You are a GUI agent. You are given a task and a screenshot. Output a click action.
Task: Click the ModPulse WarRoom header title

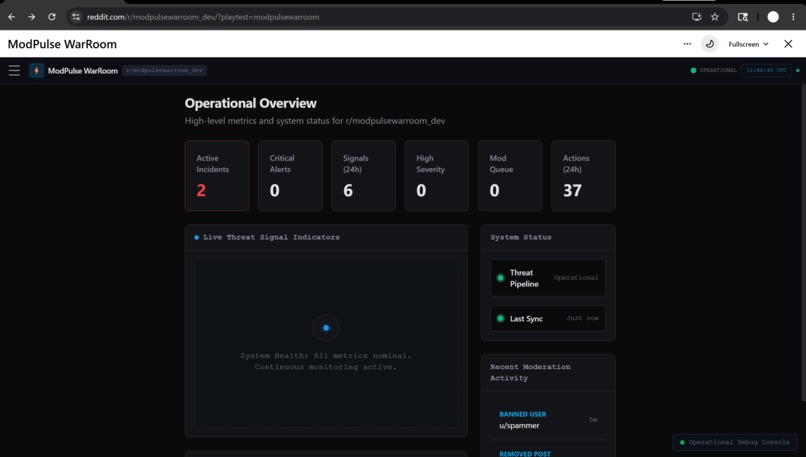[62, 44]
